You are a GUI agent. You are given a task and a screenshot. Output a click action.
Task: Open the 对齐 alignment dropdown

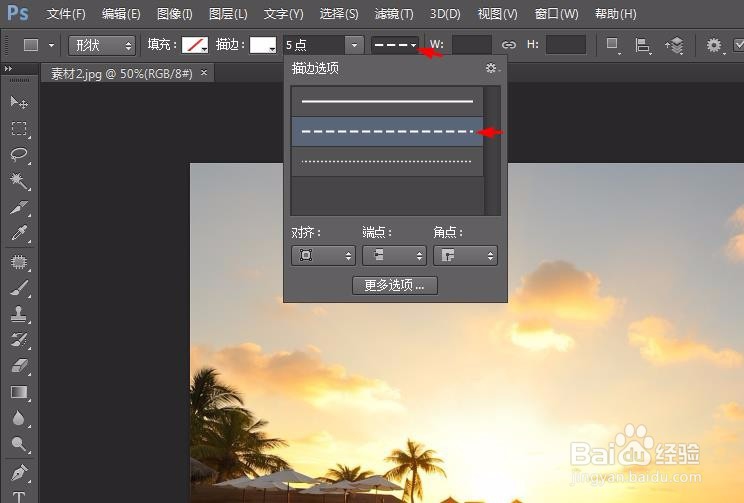coord(323,256)
